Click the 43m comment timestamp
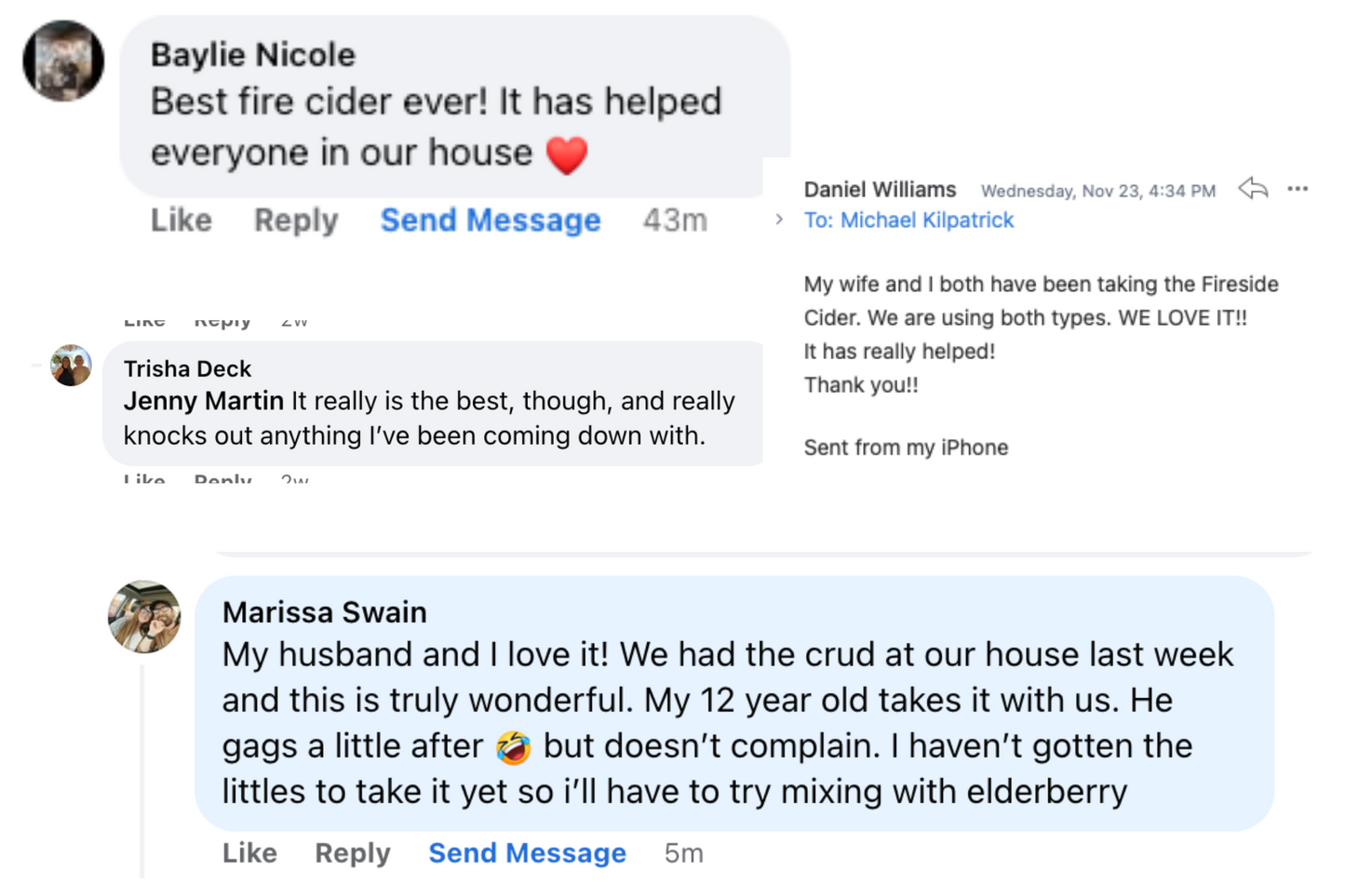The height and width of the screenshot is (896, 1345). 675,221
